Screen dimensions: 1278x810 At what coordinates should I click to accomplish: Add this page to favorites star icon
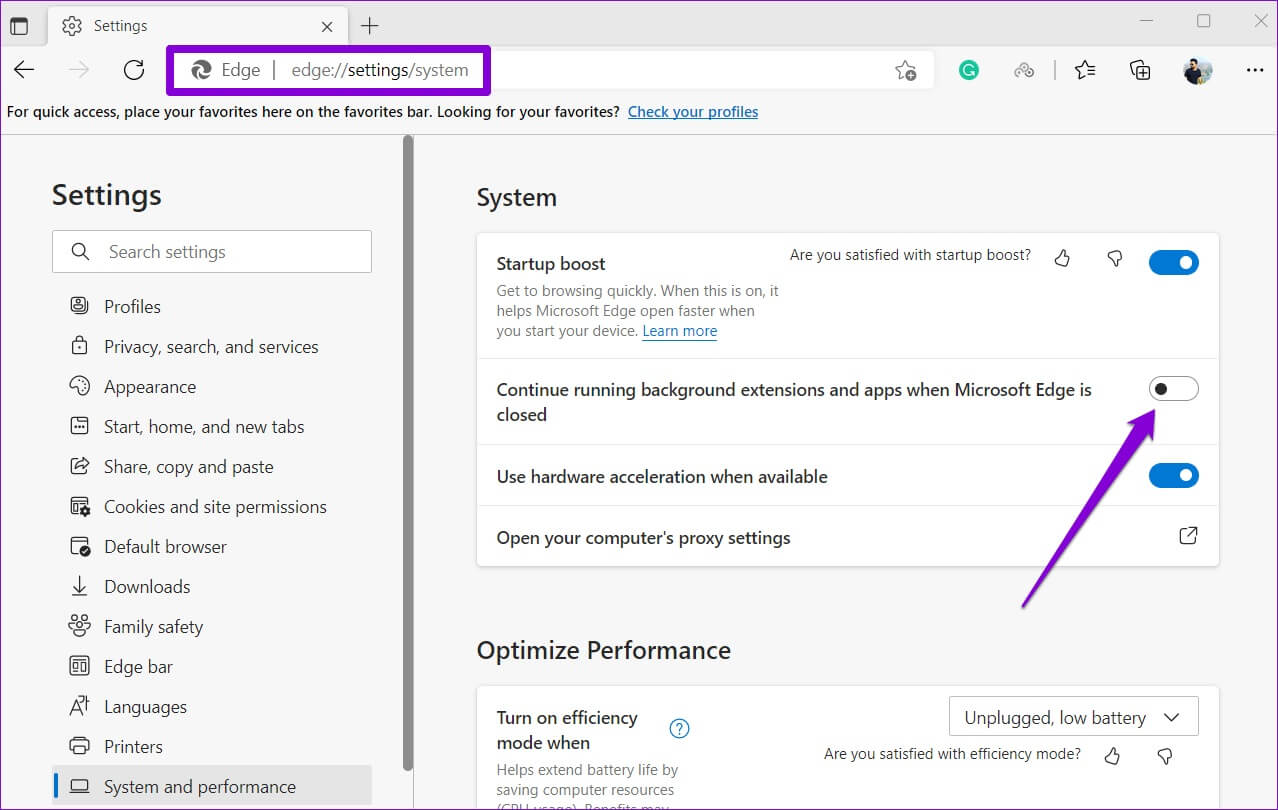point(905,70)
